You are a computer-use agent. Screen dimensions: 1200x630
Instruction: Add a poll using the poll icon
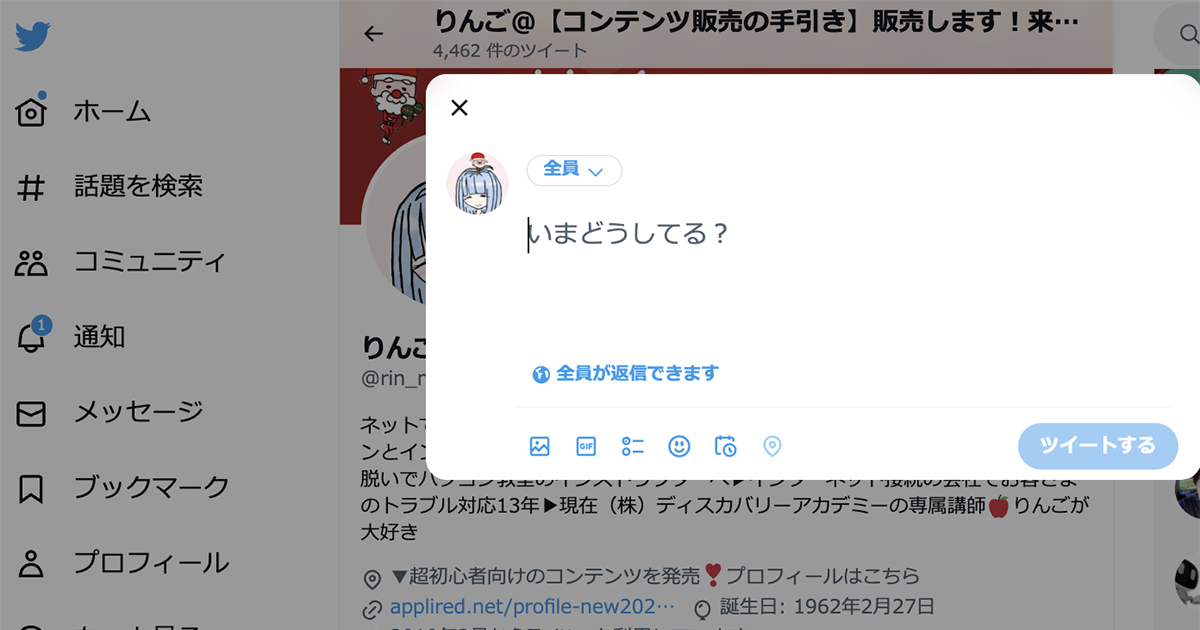[633, 447]
